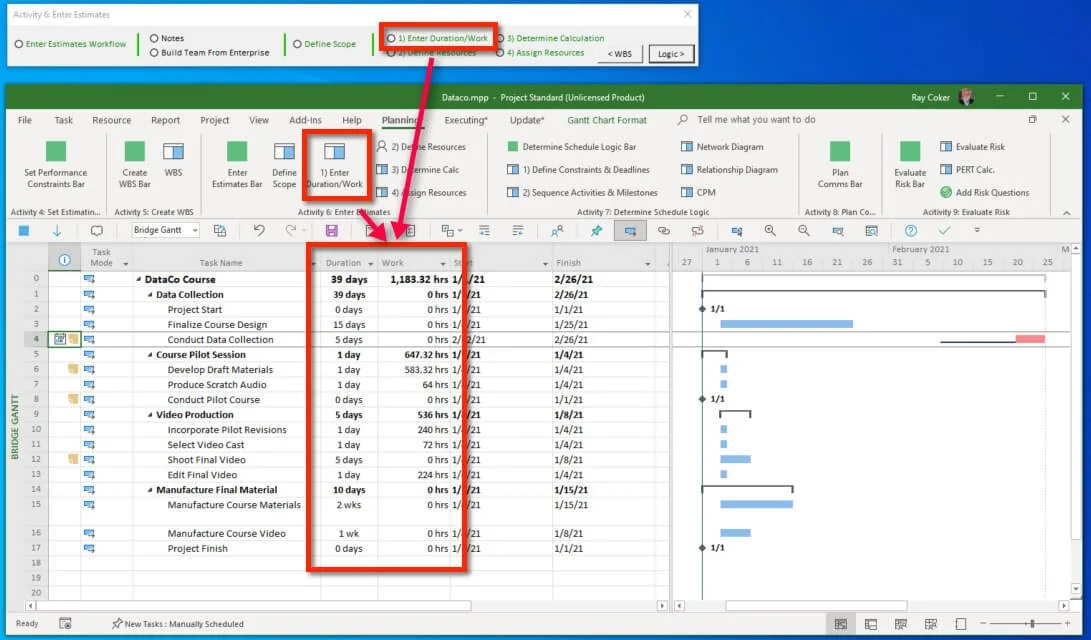
Task: Click the Determine Schedule Logic Bar item
Action: click(572, 147)
